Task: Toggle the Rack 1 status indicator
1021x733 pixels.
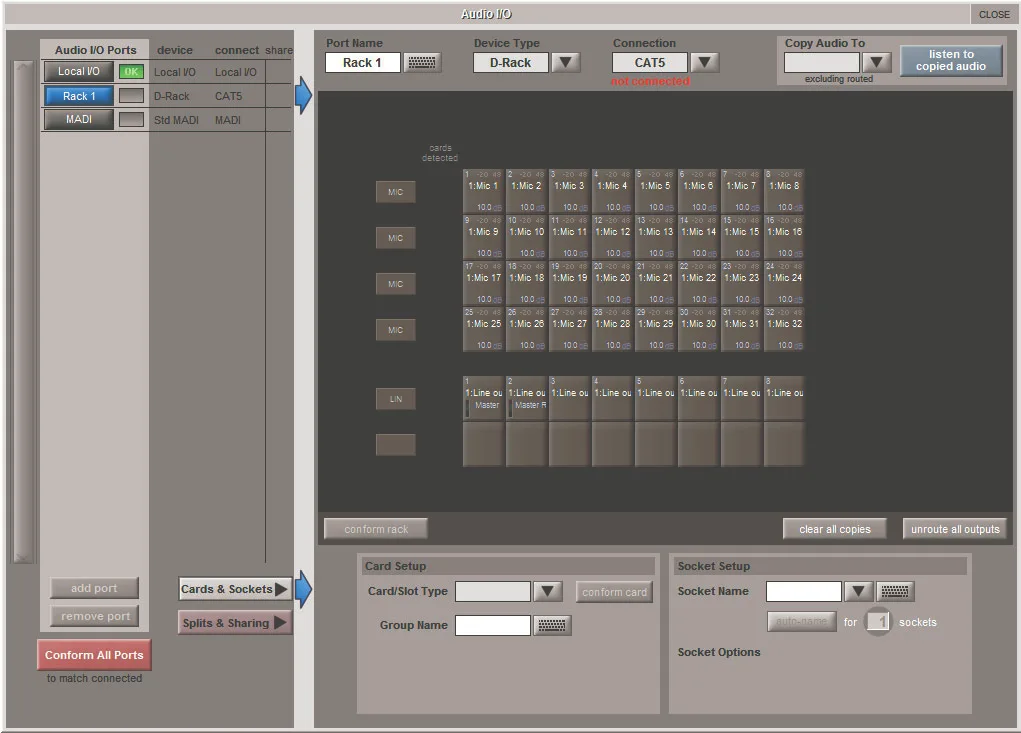Action: 132,96
